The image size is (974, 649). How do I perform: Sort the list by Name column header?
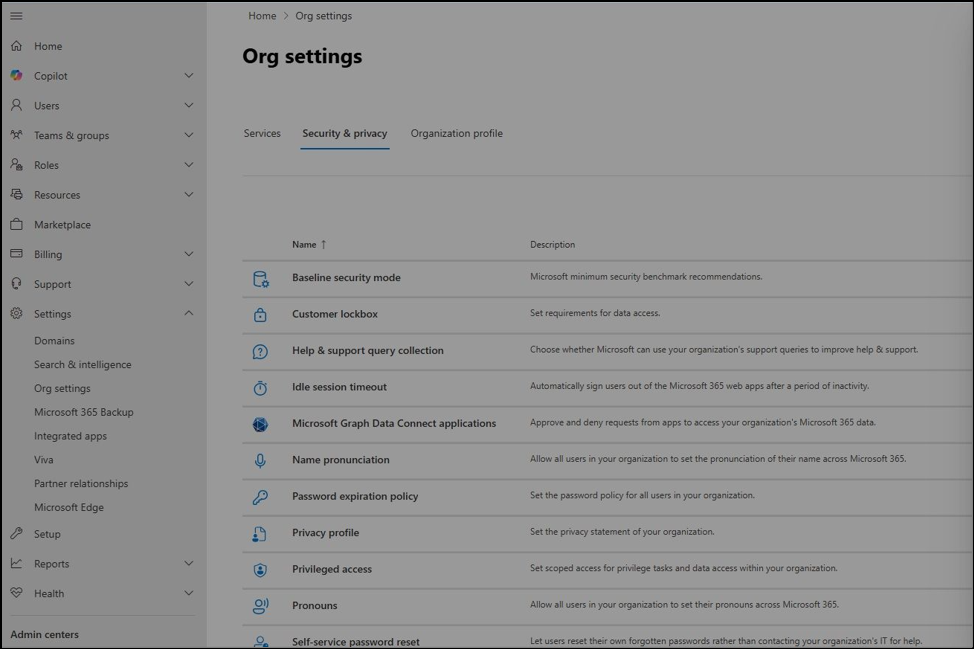click(x=304, y=245)
